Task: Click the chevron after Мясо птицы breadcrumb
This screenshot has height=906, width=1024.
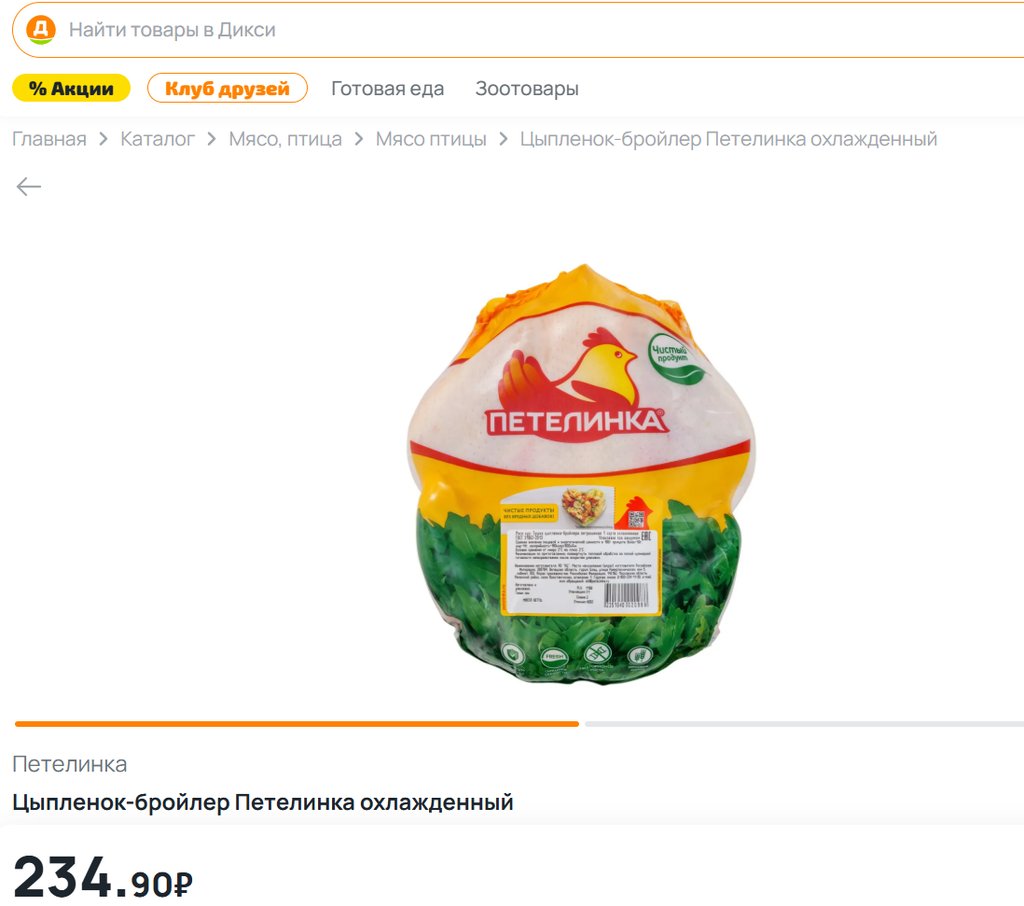Action: click(x=503, y=139)
